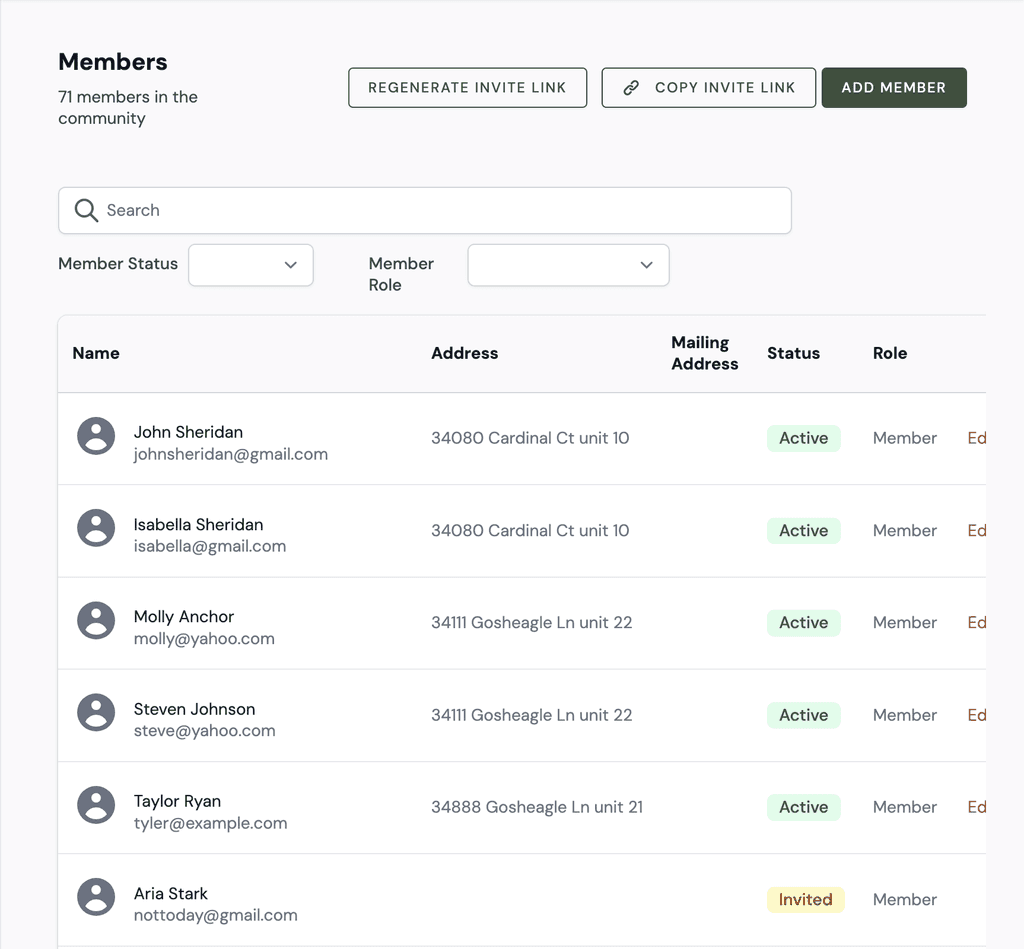The image size is (1024, 949).
Task: Click email steve@yahoo.com
Action: pos(204,731)
